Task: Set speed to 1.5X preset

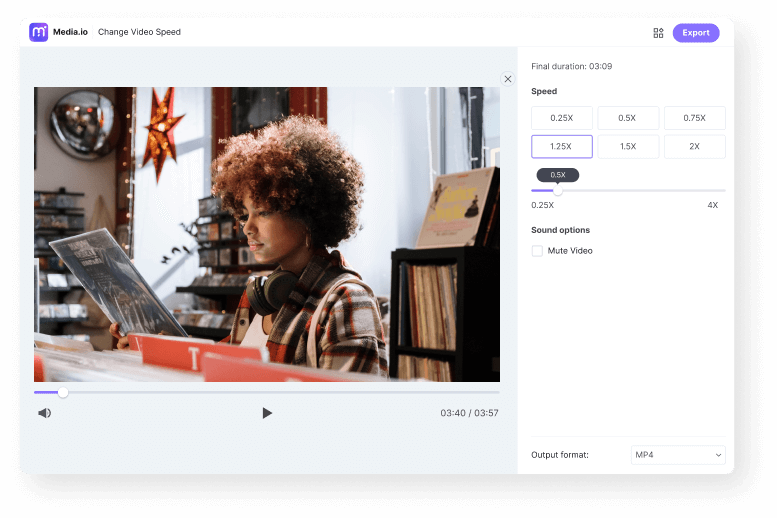Action: (627, 147)
